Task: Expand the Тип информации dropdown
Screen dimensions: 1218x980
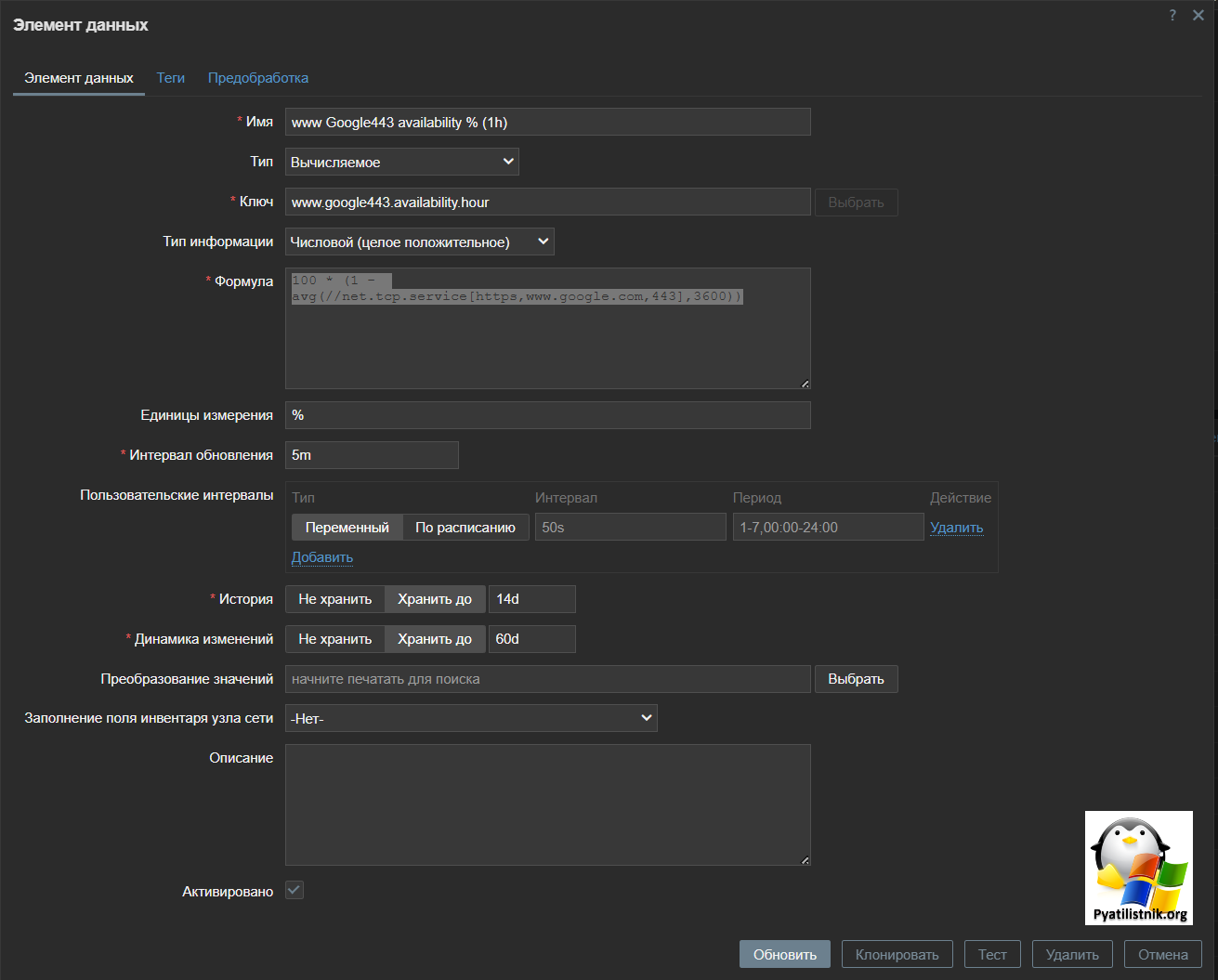Action: click(x=420, y=242)
